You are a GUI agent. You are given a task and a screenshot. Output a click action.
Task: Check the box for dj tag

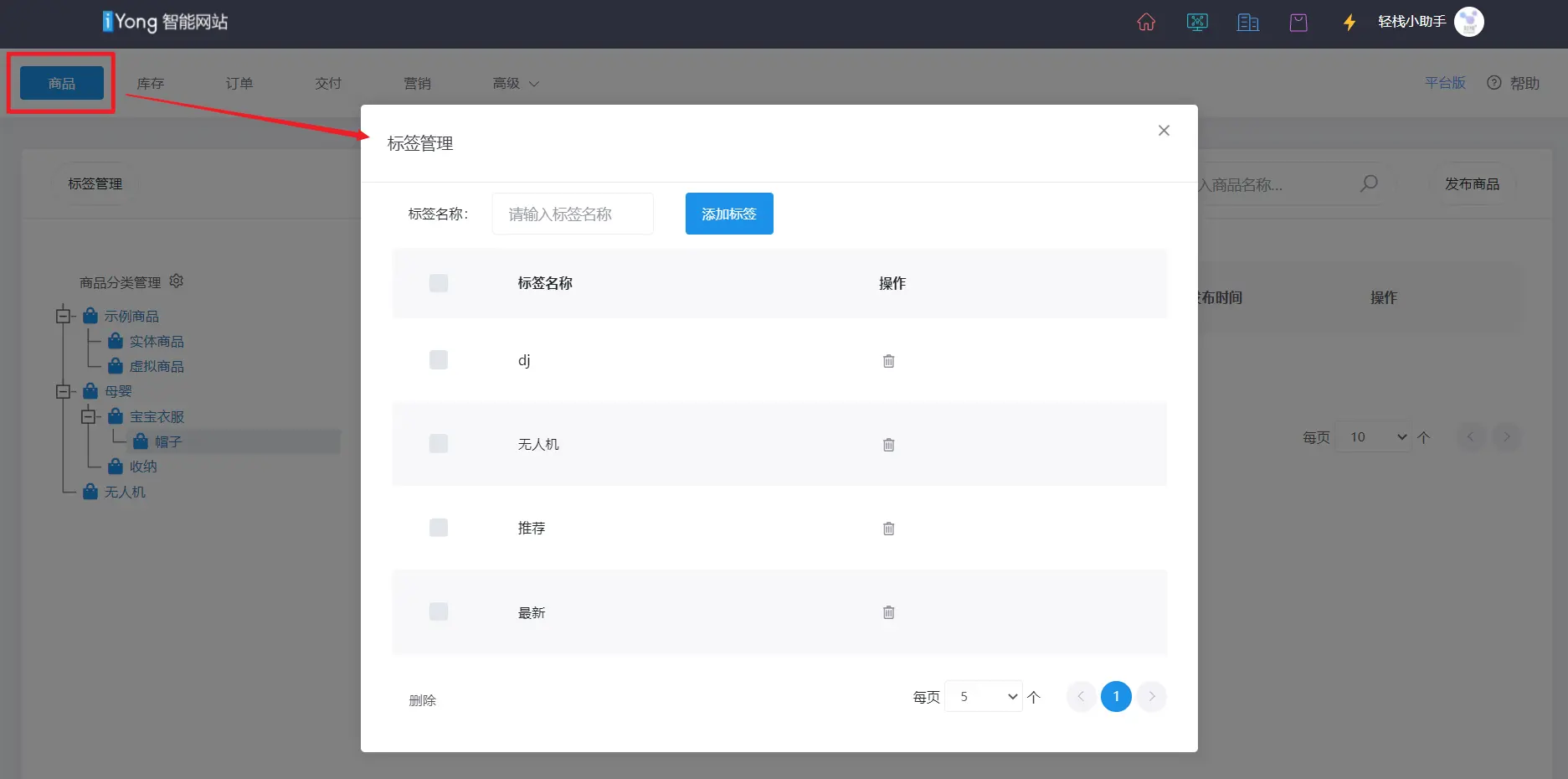coord(439,360)
